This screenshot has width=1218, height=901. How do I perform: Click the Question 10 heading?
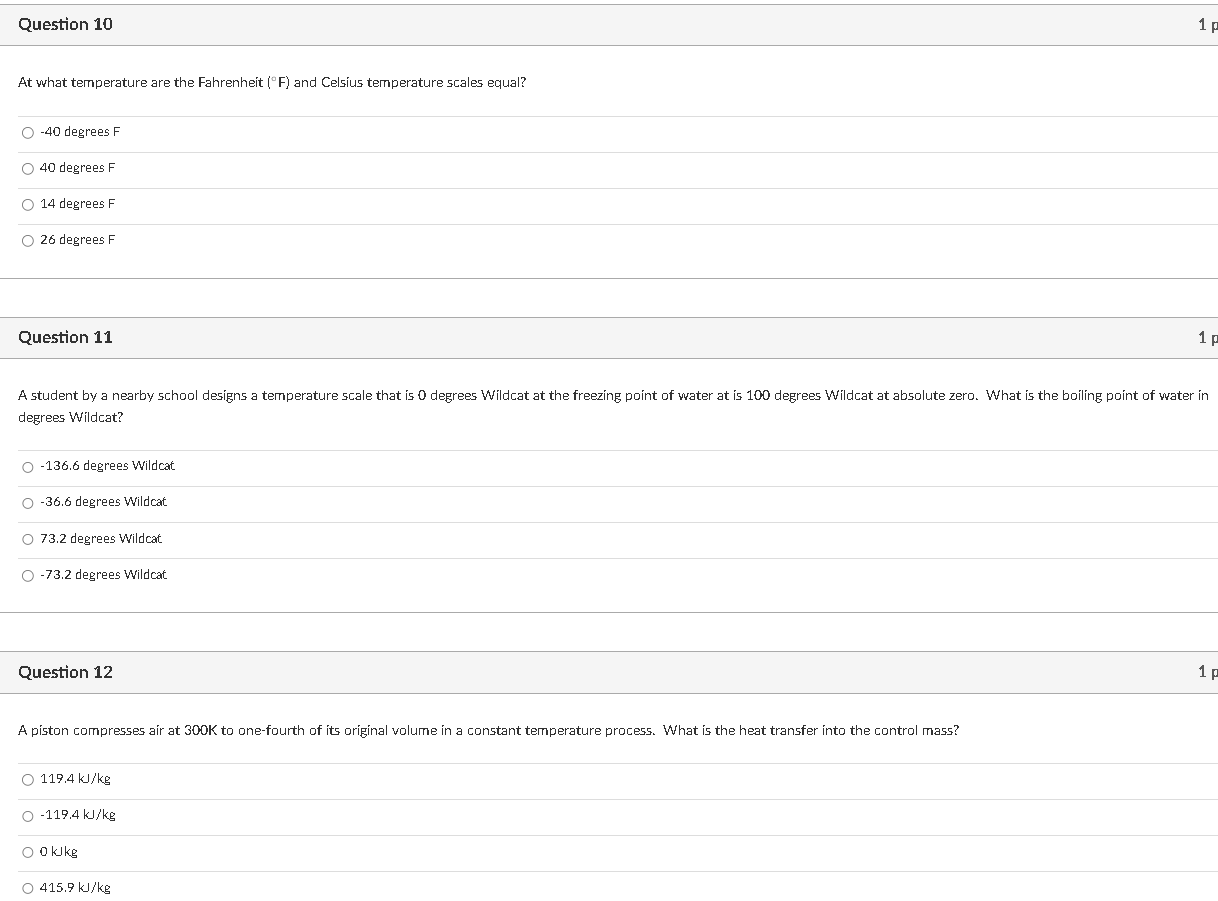tap(65, 24)
